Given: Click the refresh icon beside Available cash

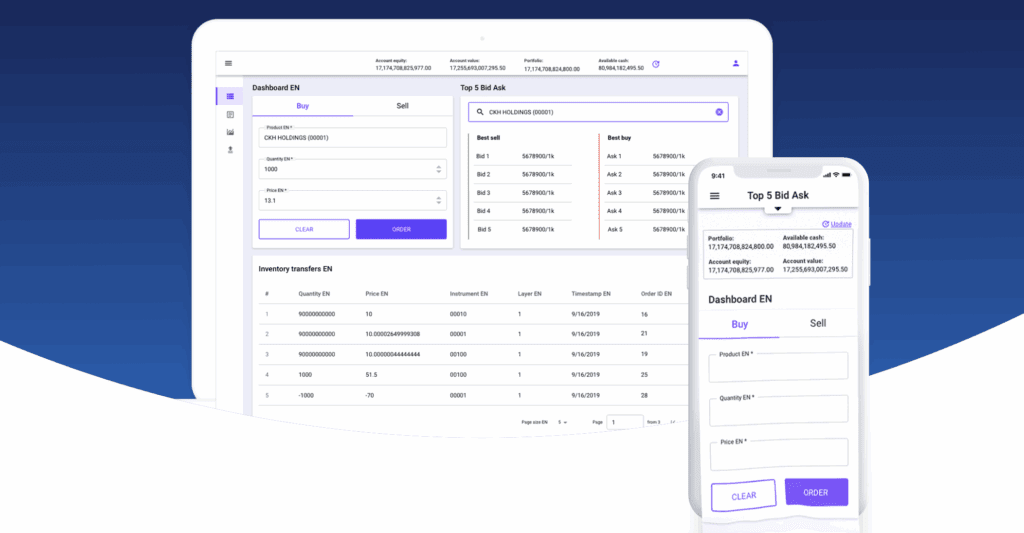Looking at the screenshot, I should pyautogui.click(x=656, y=64).
